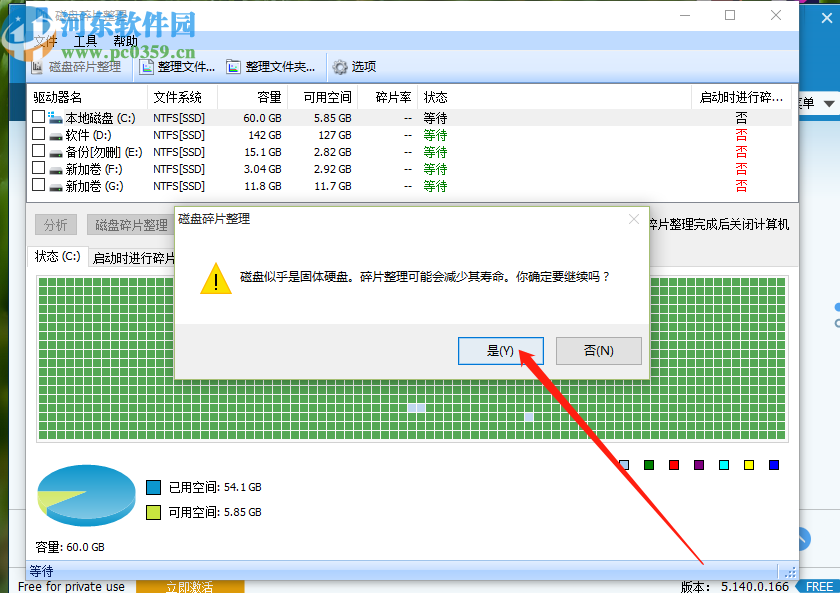Screen dimensions: 840x593
Task: Open the 工具 menu
Action: (x=85, y=41)
